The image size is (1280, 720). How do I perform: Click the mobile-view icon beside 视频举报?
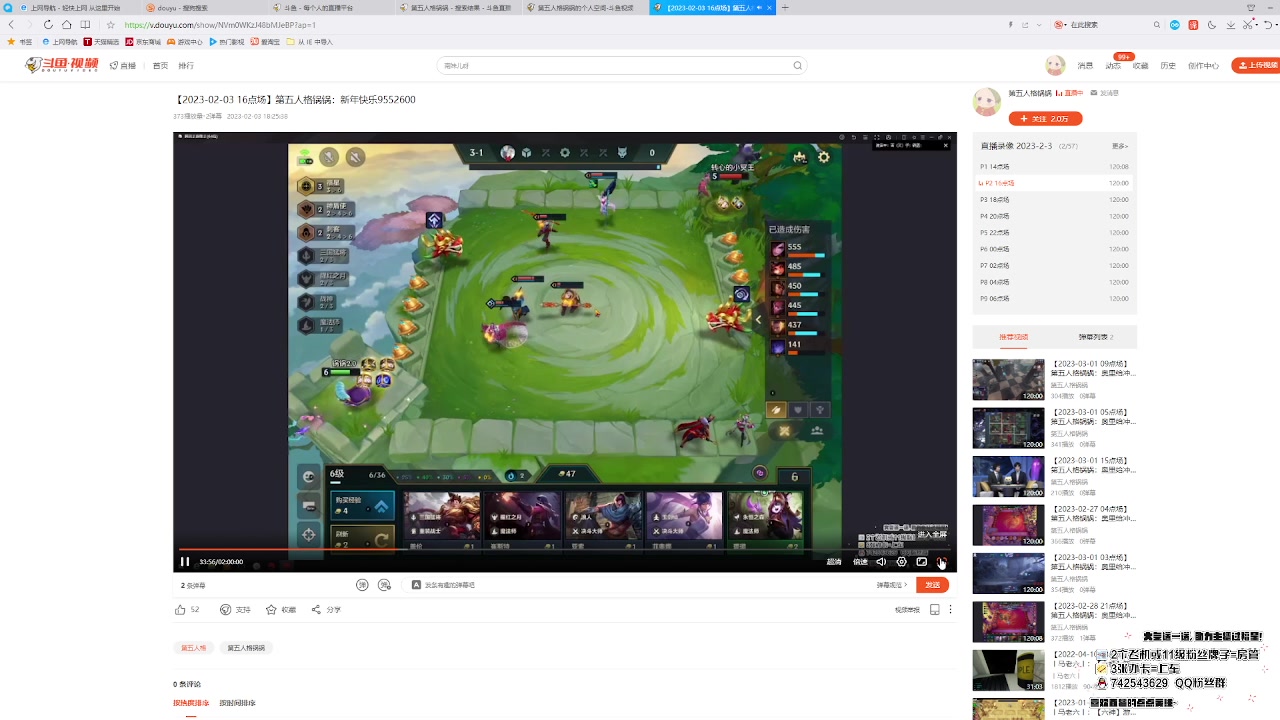tap(935, 609)
